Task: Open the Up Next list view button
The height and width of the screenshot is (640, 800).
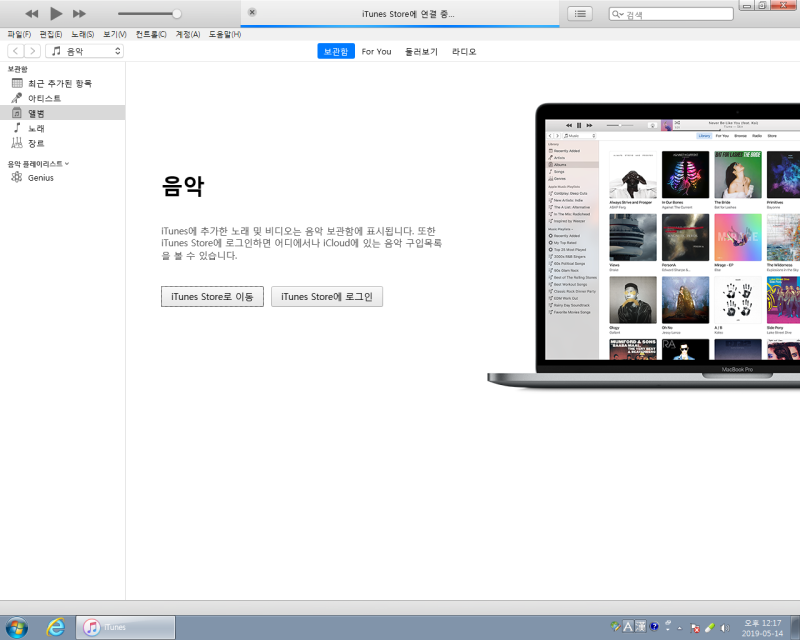Action: (580, 14)
